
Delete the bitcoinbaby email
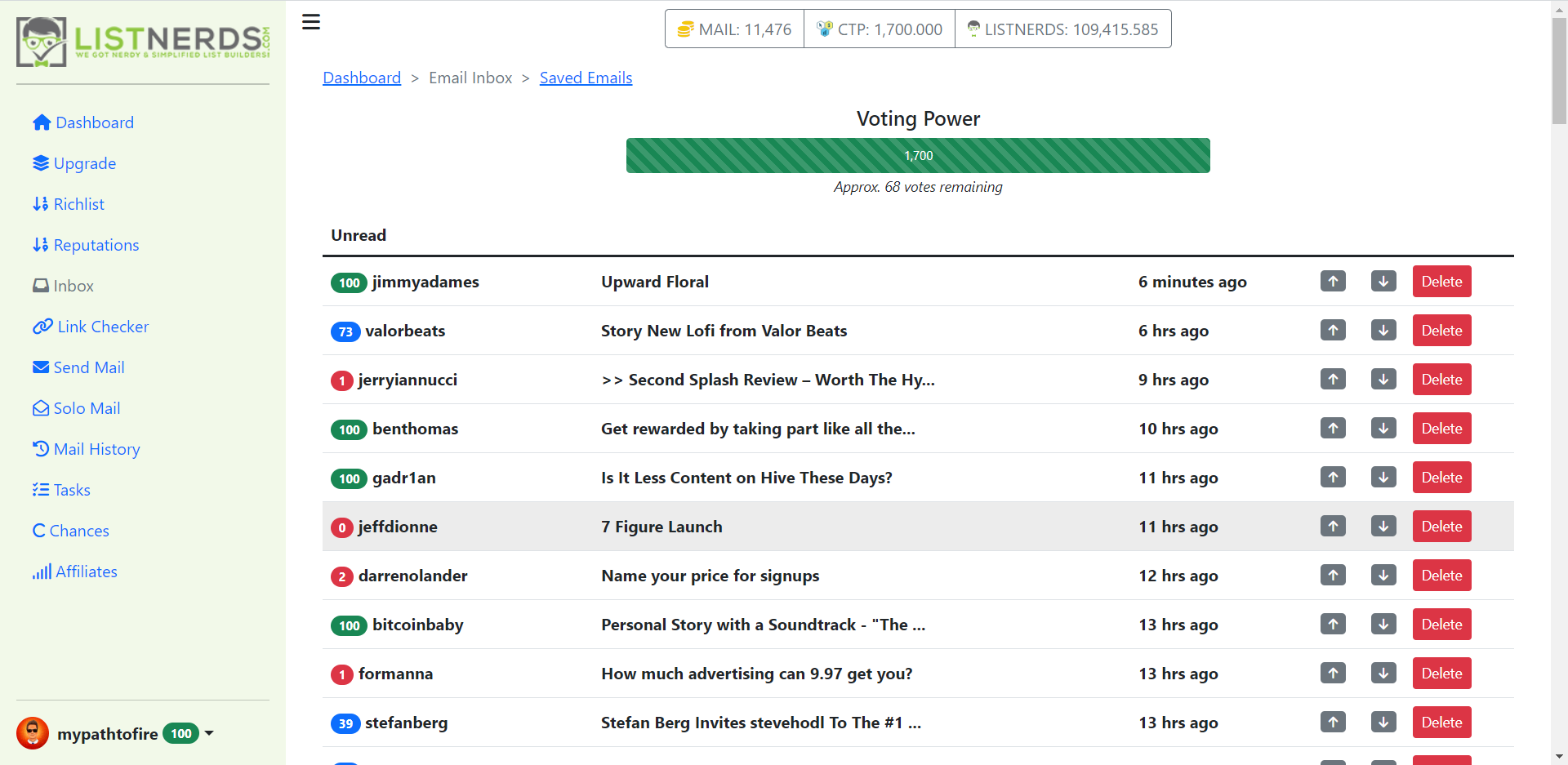[1442, 625]
